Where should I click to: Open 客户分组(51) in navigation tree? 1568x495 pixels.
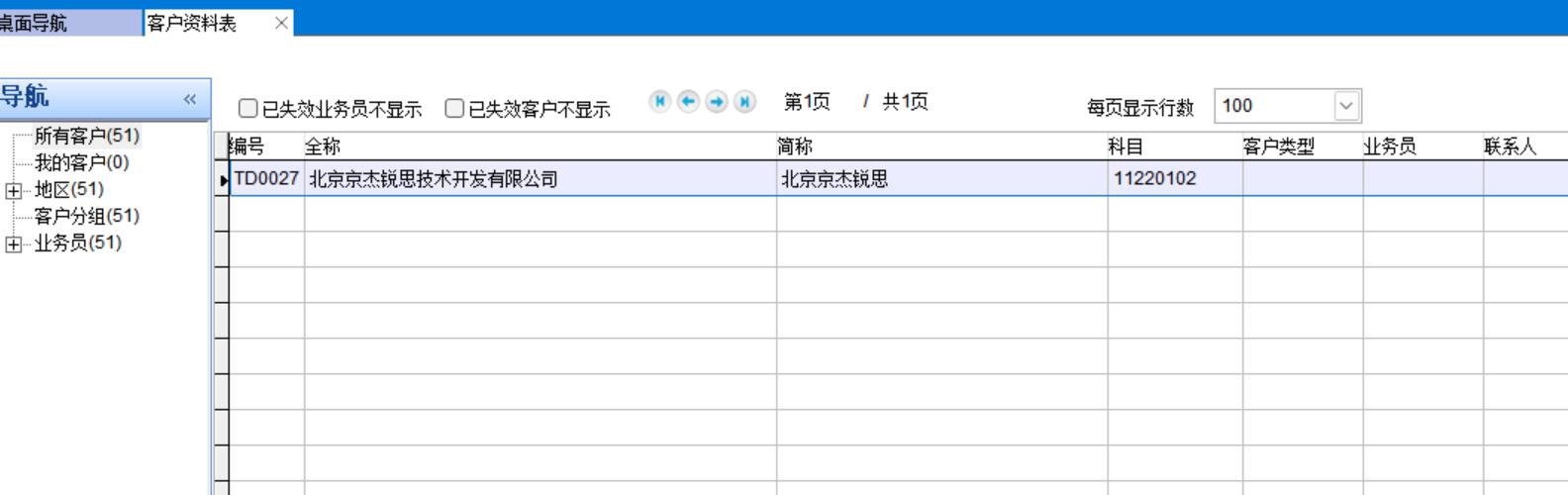tap(87, 216)
